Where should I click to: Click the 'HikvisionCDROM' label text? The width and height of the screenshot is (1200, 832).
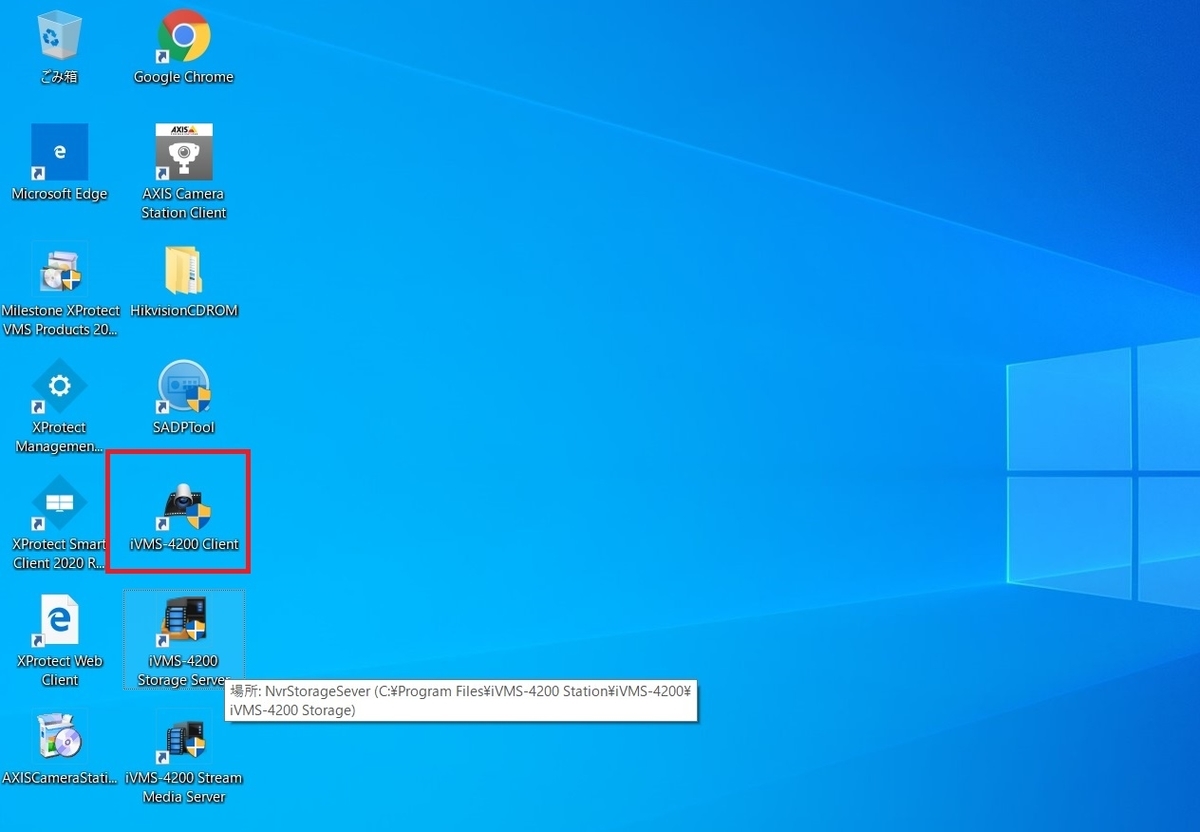click(184, 311)
